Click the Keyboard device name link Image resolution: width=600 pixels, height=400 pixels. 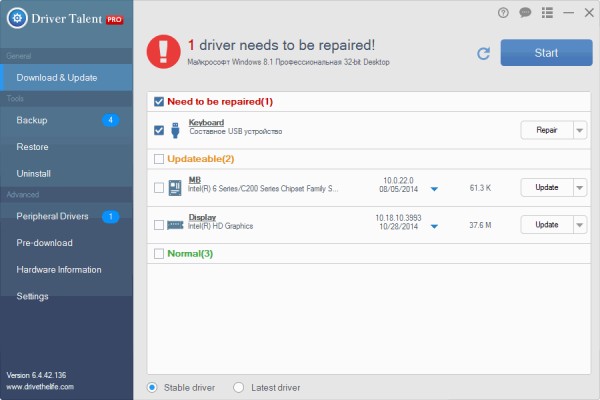coord(206,122)
